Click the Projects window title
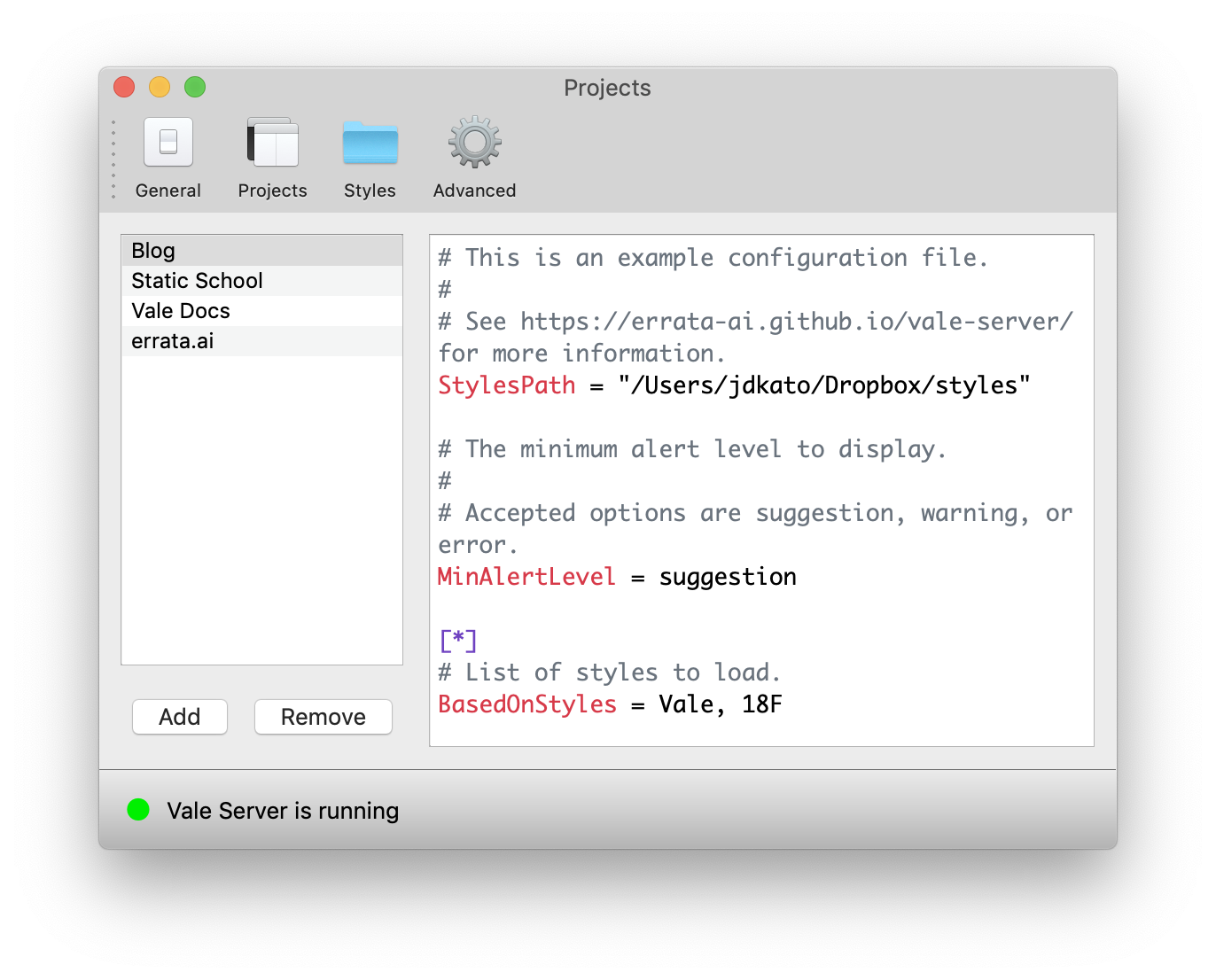This screenshot has width=1216, height=980. 607,88
